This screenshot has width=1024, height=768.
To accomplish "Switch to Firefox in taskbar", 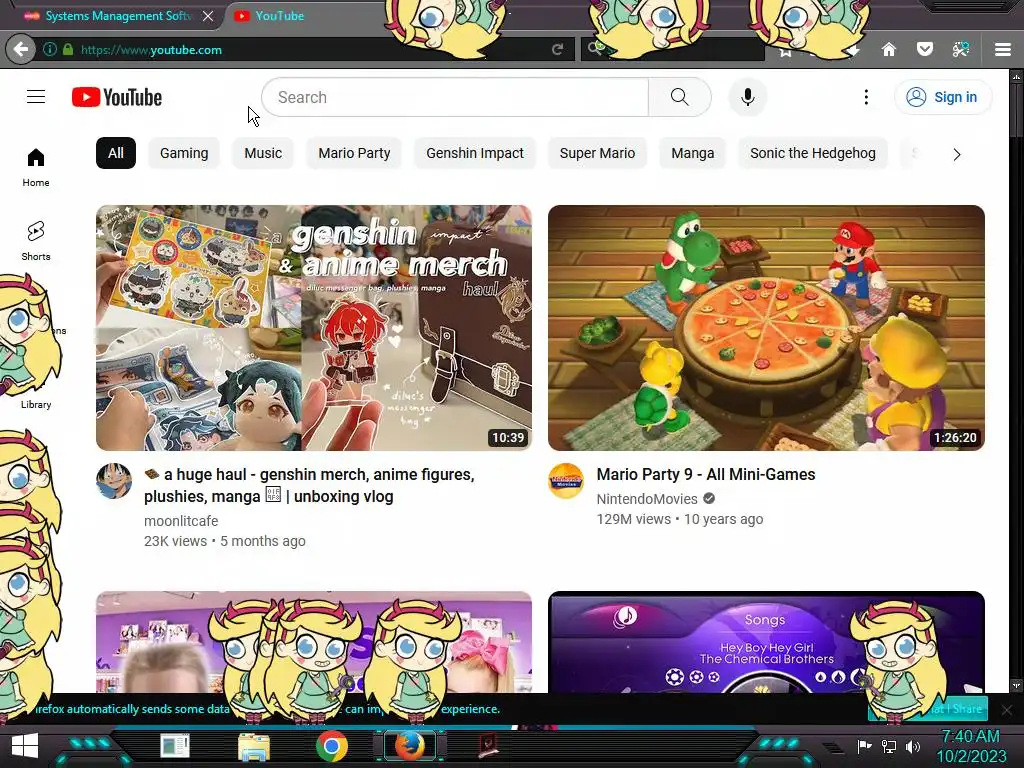I will tap(409, 746).
